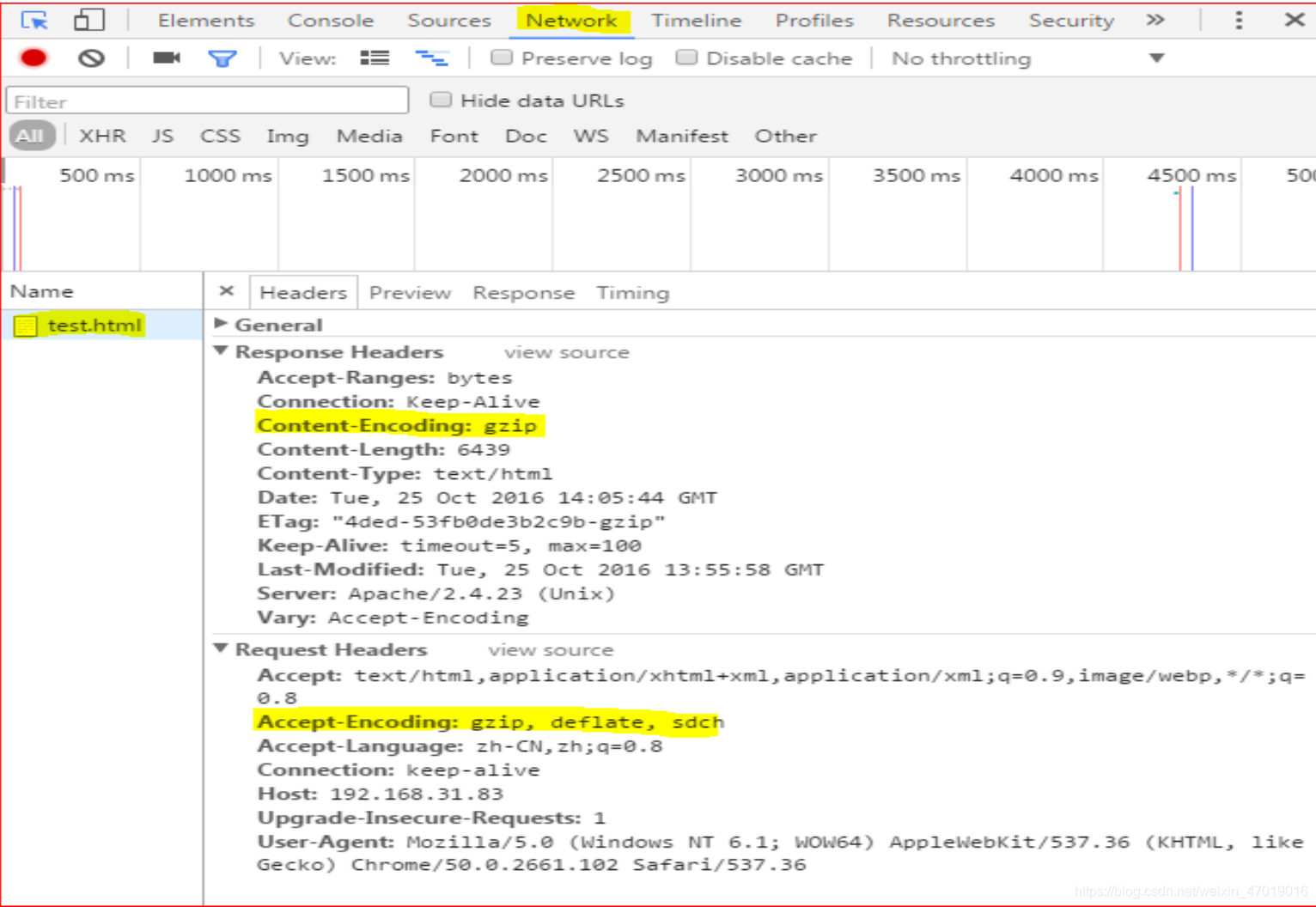
Task: Filter requests by Manifest
Action: point(682,136)
